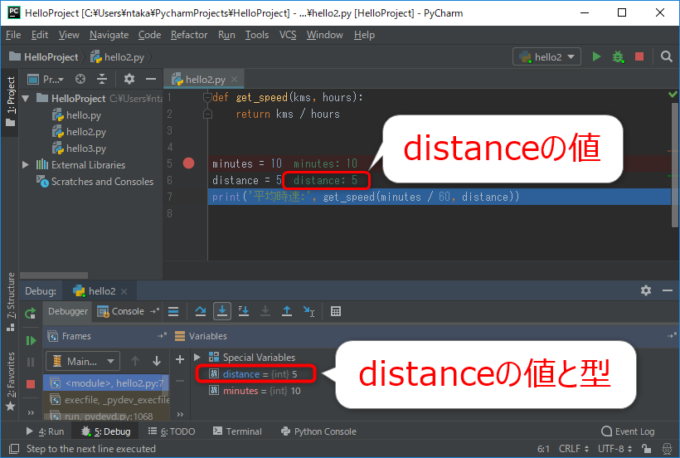
Task: Expand the Special Variables node
Action: 199,357
